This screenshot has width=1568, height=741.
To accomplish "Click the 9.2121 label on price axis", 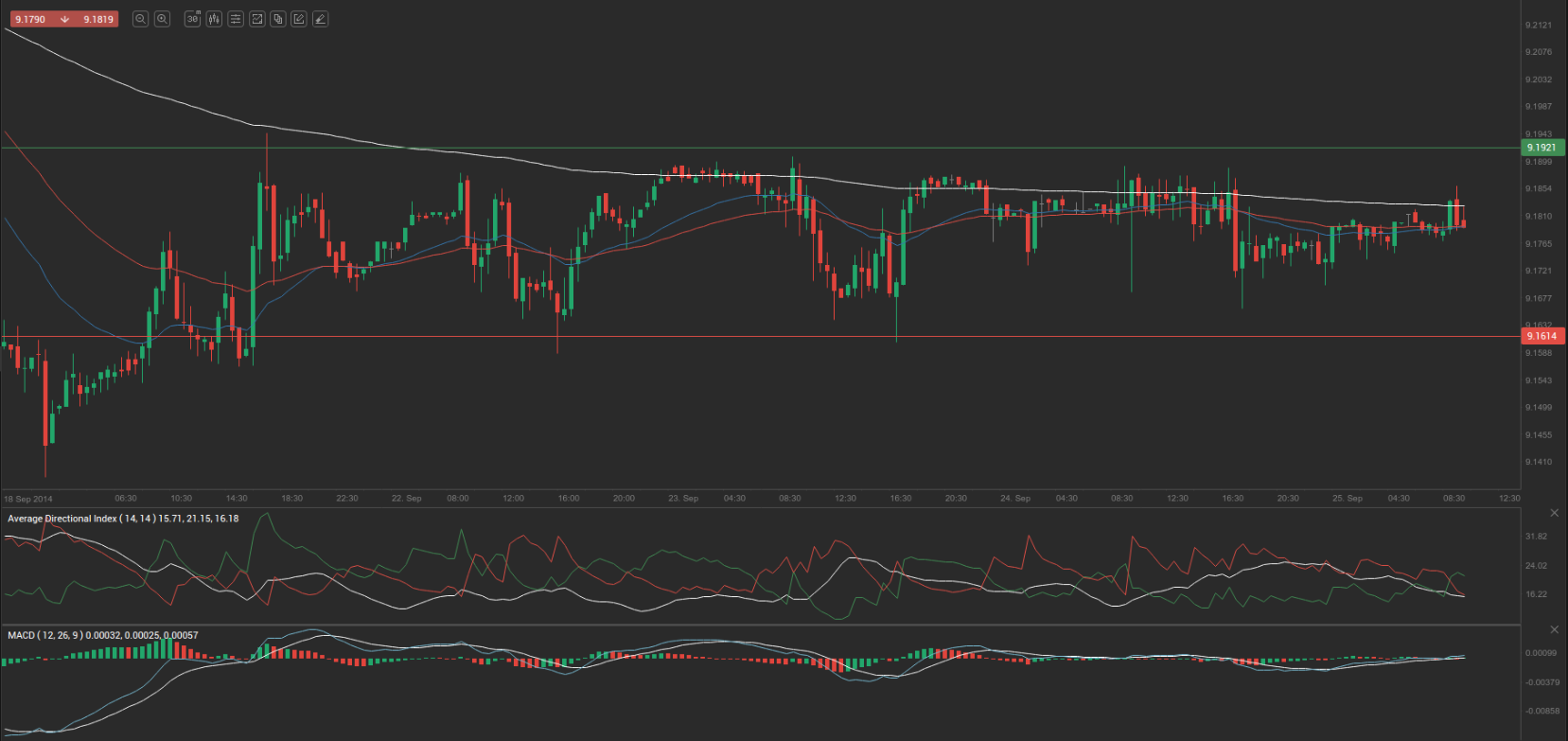I will (x=1538, y=26).
